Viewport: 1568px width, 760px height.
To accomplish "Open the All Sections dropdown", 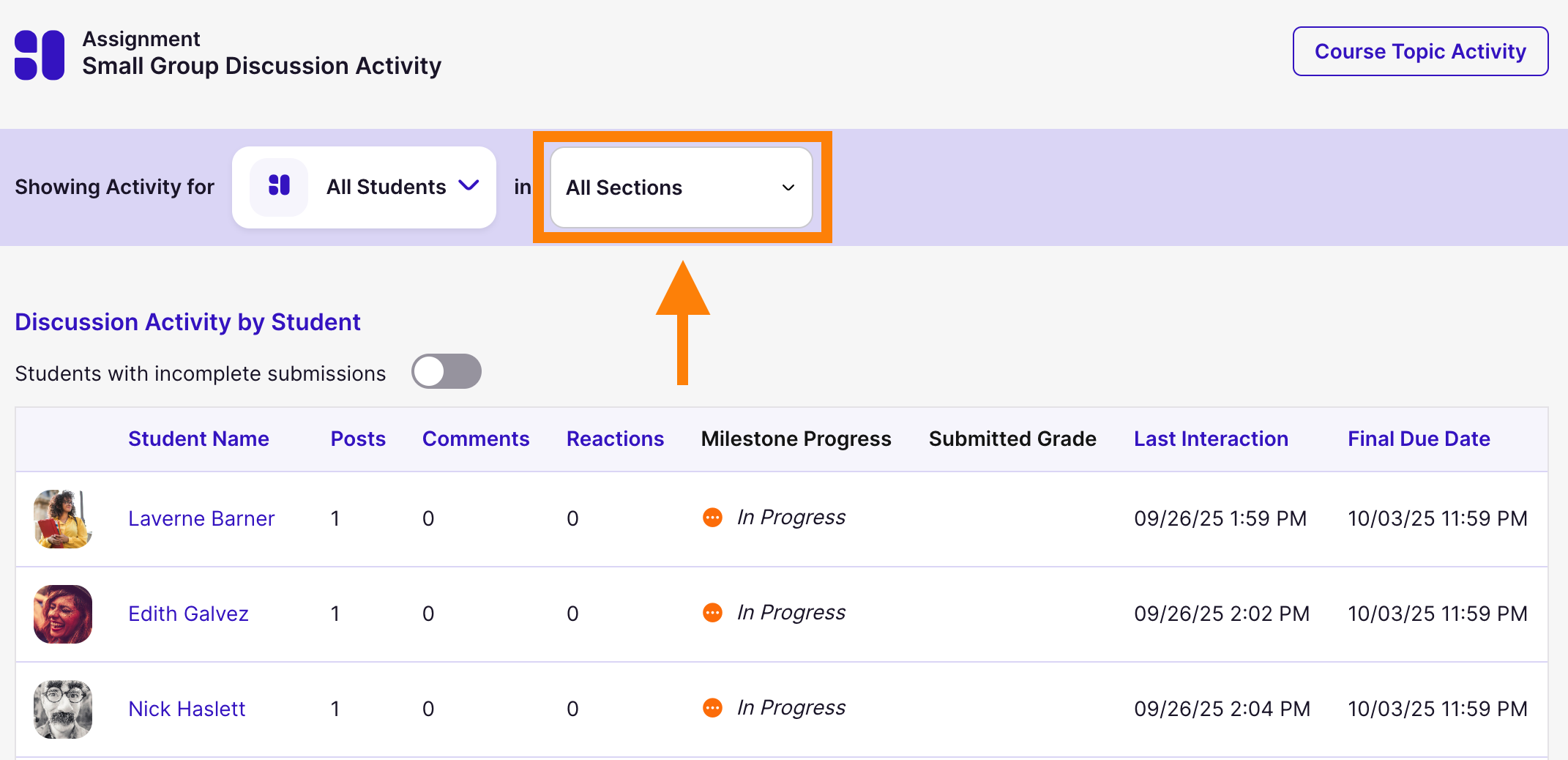I will click(681, 188).
